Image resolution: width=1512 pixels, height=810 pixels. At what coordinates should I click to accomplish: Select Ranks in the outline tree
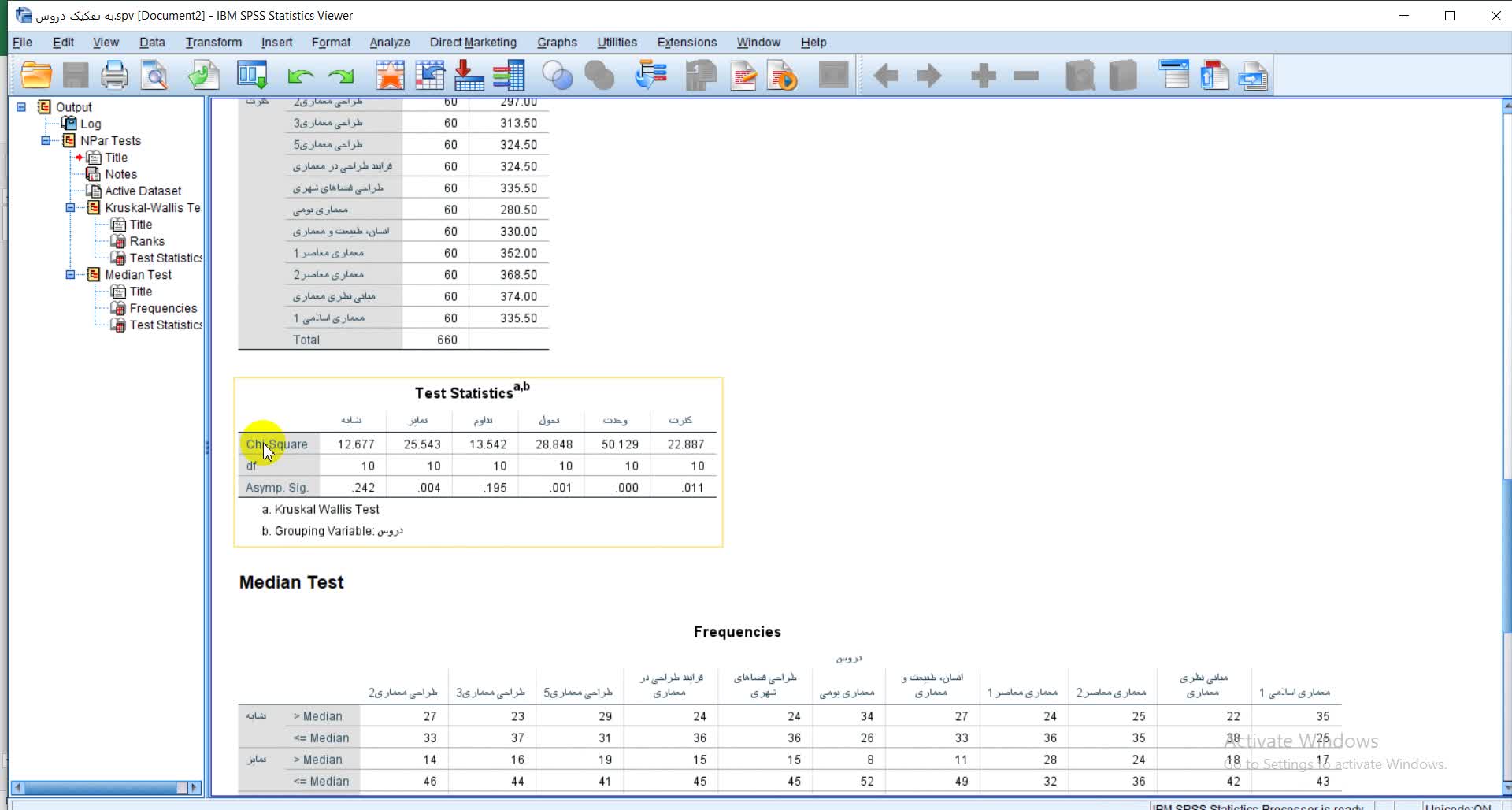[146, 241]
